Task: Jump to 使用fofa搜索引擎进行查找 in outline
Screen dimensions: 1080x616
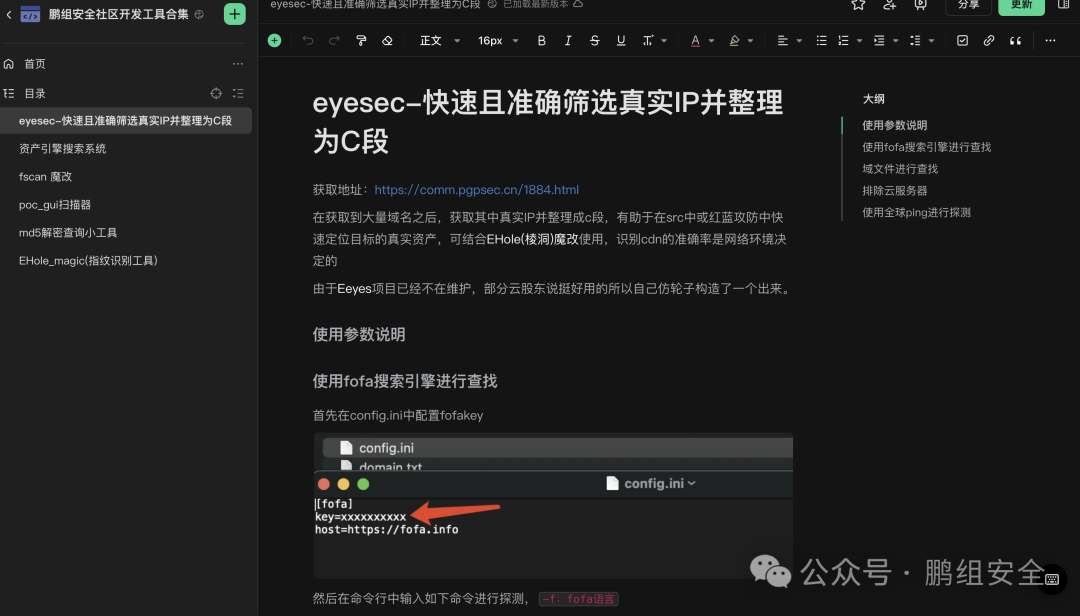Action: click(926, 147)
